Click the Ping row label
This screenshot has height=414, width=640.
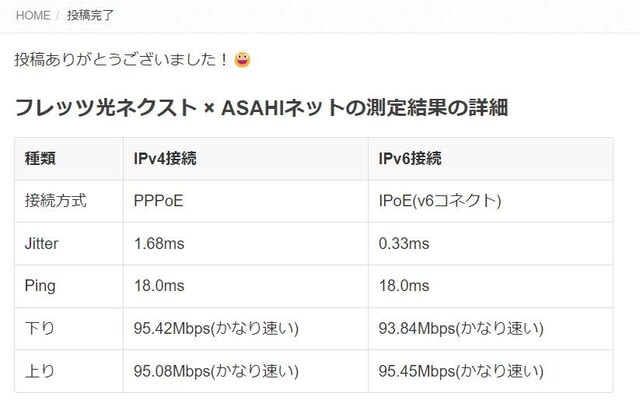pyautogui.click(x=40, y=286)
